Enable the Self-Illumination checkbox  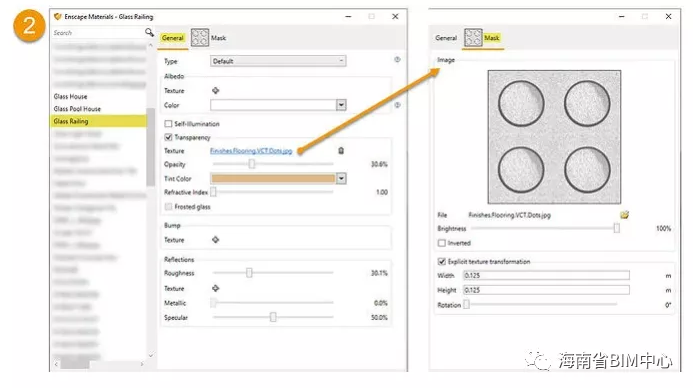tap(168, 124)
